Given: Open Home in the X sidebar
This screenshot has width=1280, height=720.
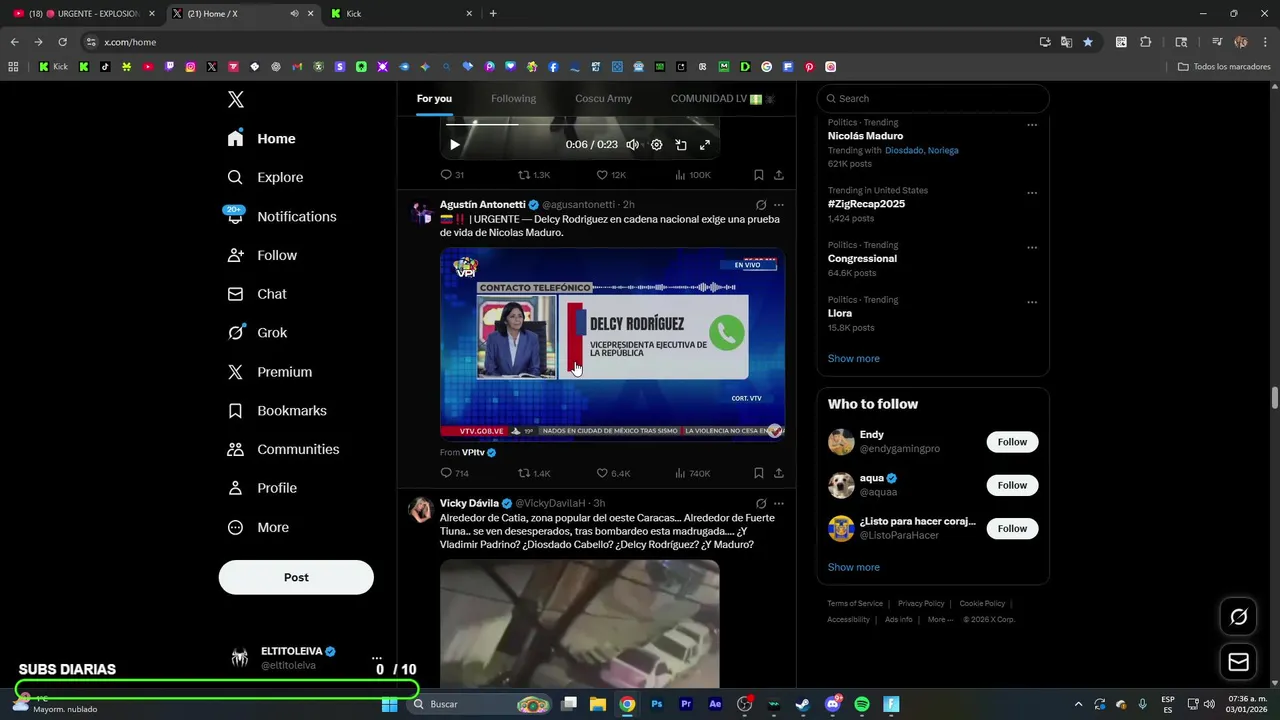Looking at the screenshot, I should (x=262, y=139).
